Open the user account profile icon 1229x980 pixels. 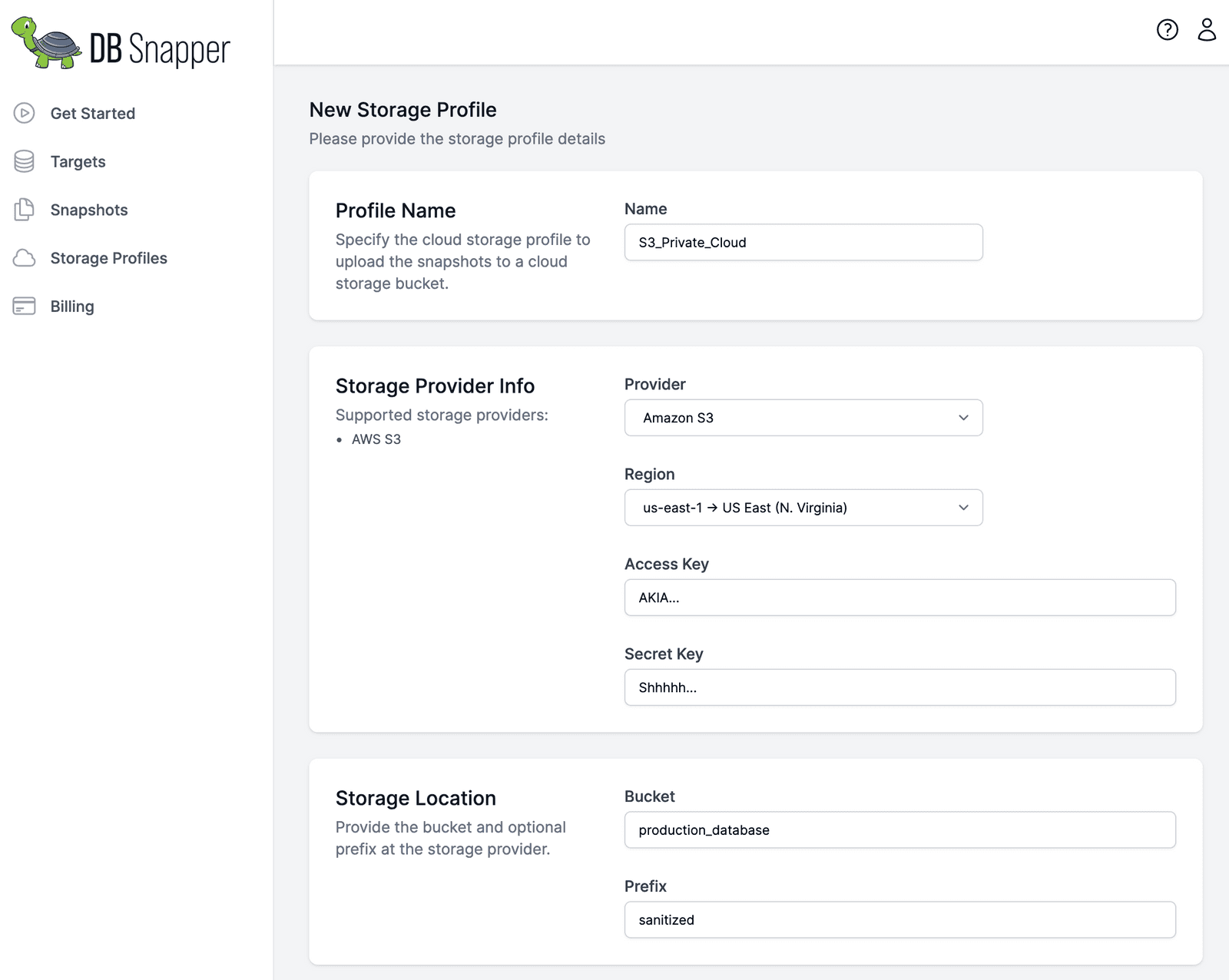point(1207,30)
